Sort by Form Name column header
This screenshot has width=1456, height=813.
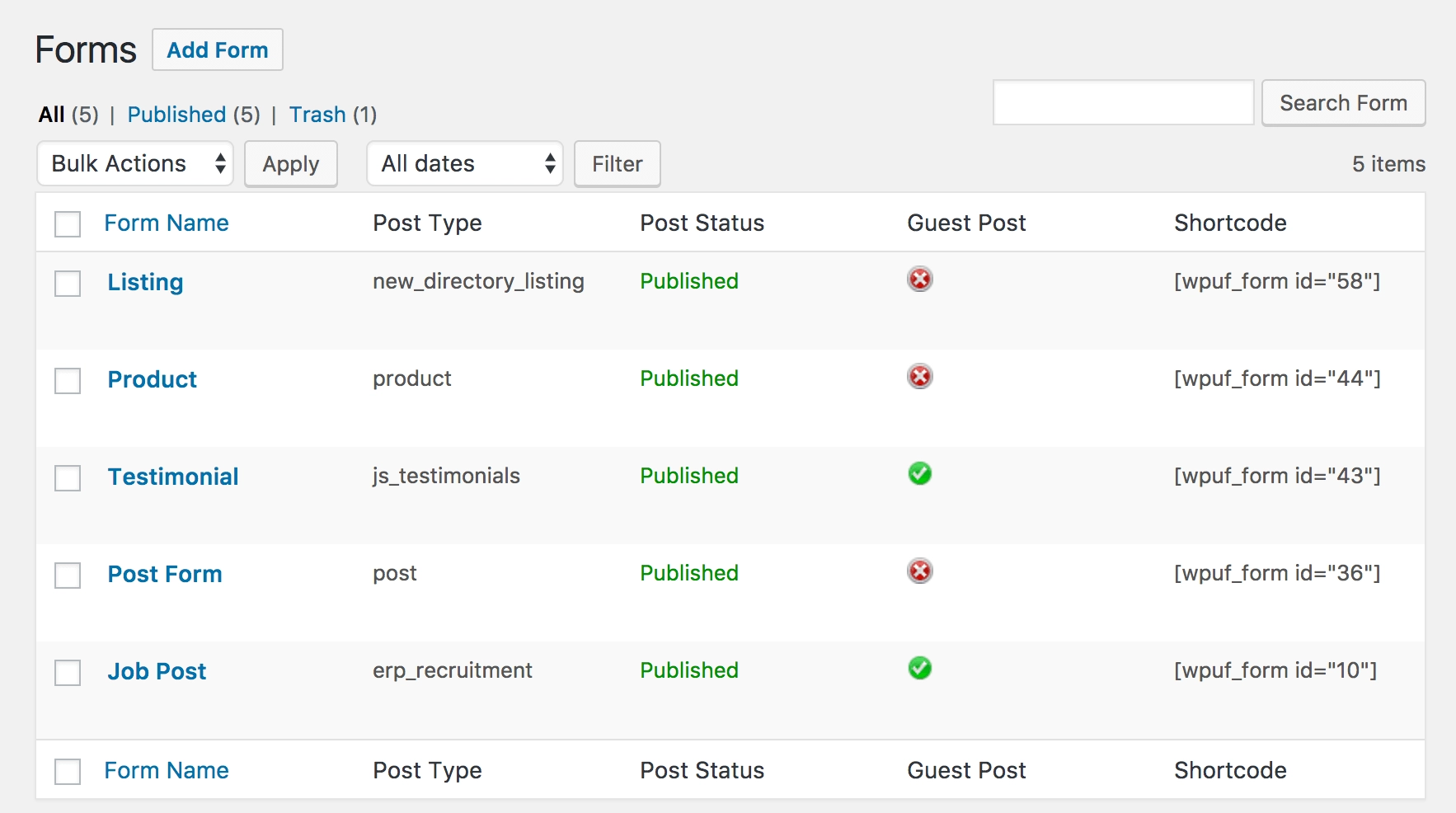pyautogui.click(x=167, y=223)
